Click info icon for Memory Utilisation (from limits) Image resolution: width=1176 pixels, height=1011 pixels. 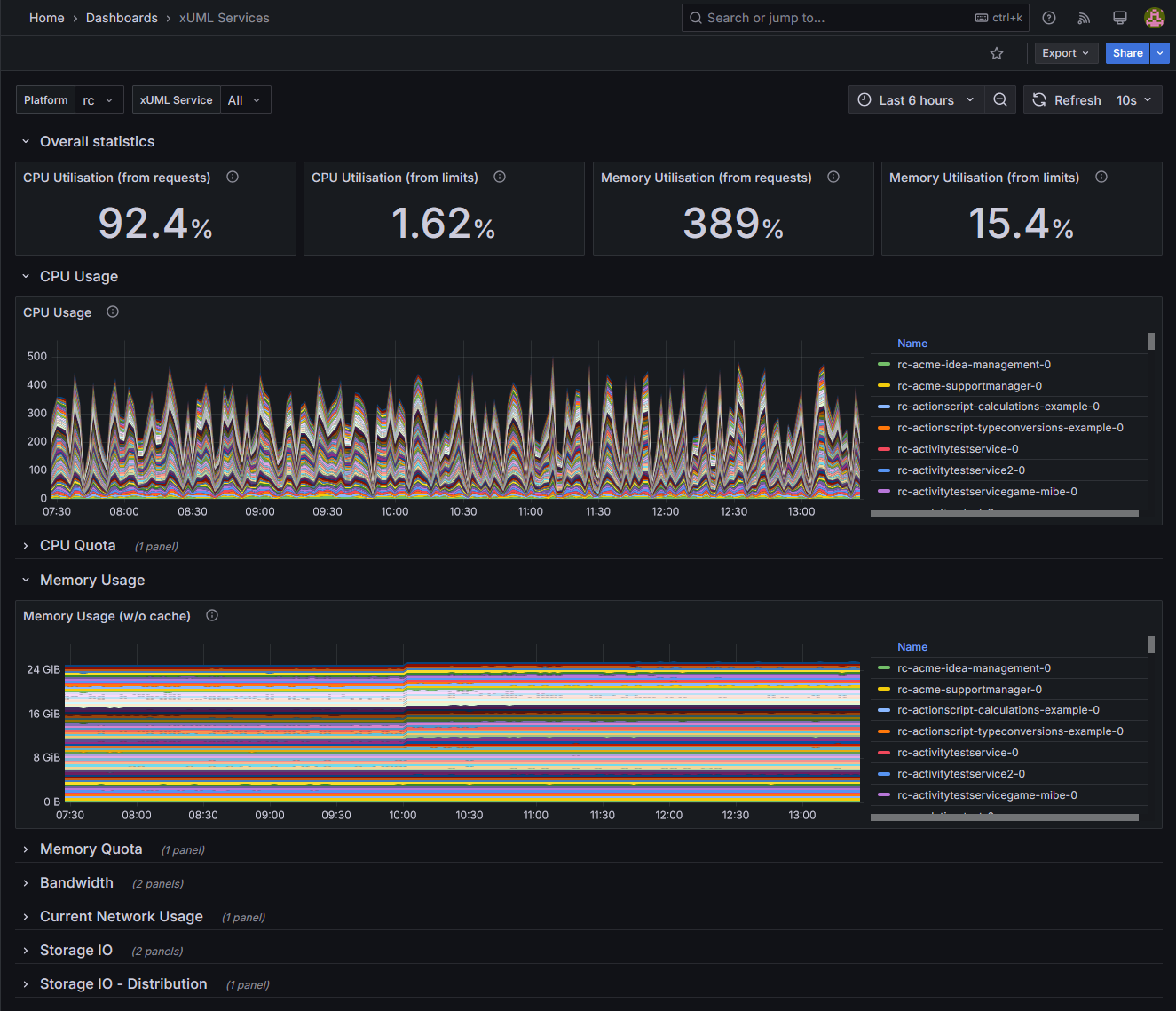[1101, 177]
